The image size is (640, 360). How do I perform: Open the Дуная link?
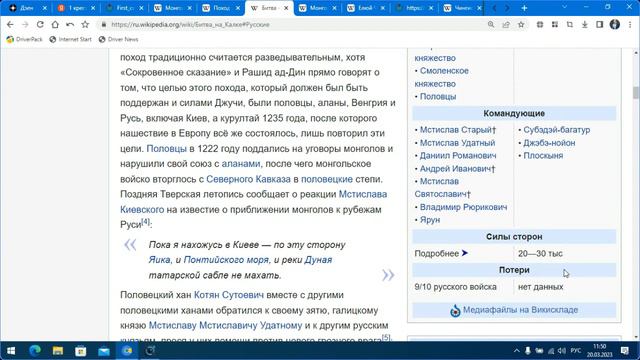[318, 260]
